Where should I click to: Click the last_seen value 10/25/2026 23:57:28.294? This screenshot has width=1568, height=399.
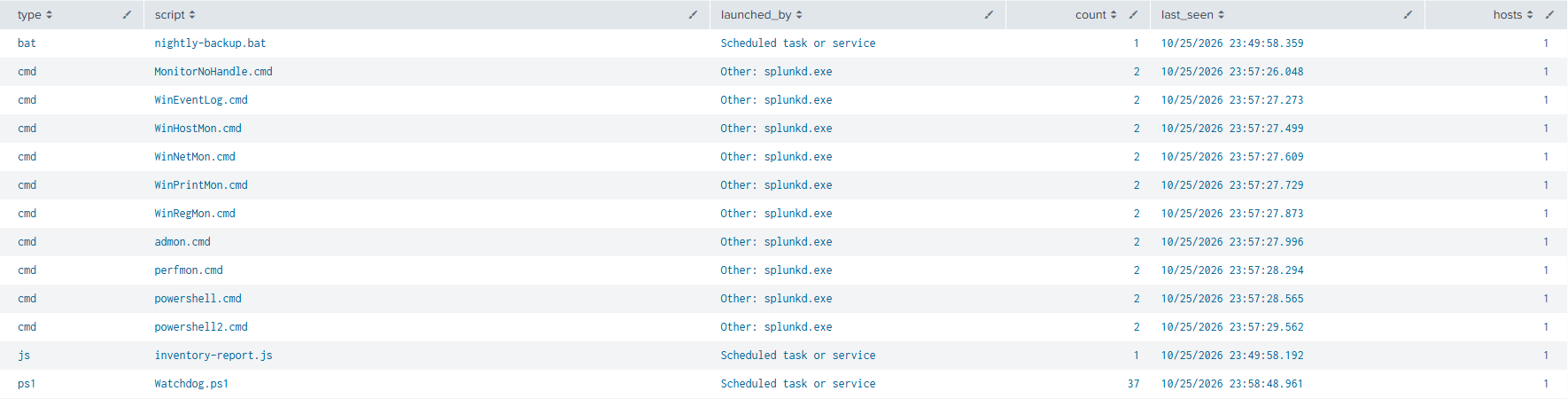click(1232, 270)
